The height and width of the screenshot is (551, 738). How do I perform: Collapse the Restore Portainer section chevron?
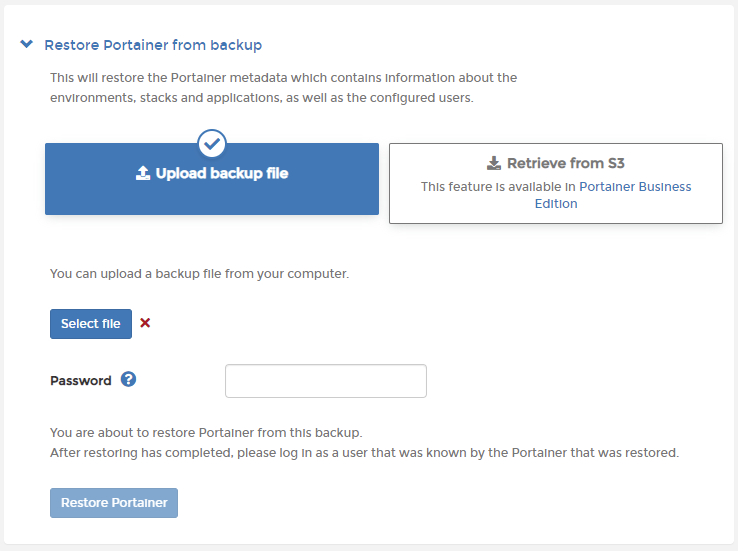26,45
